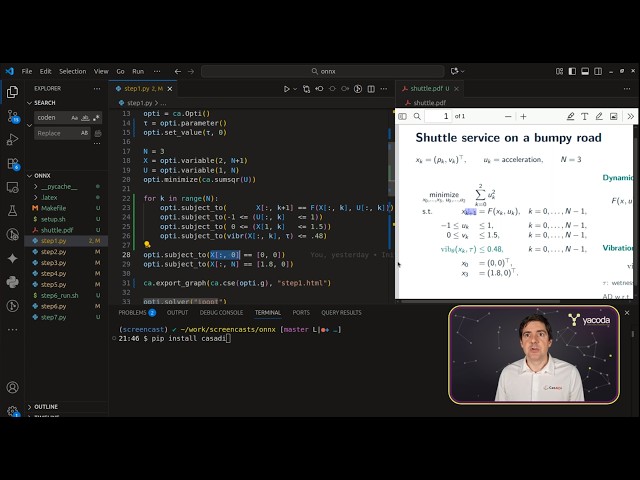Close the webcam overlay with X

click(627, 313)
